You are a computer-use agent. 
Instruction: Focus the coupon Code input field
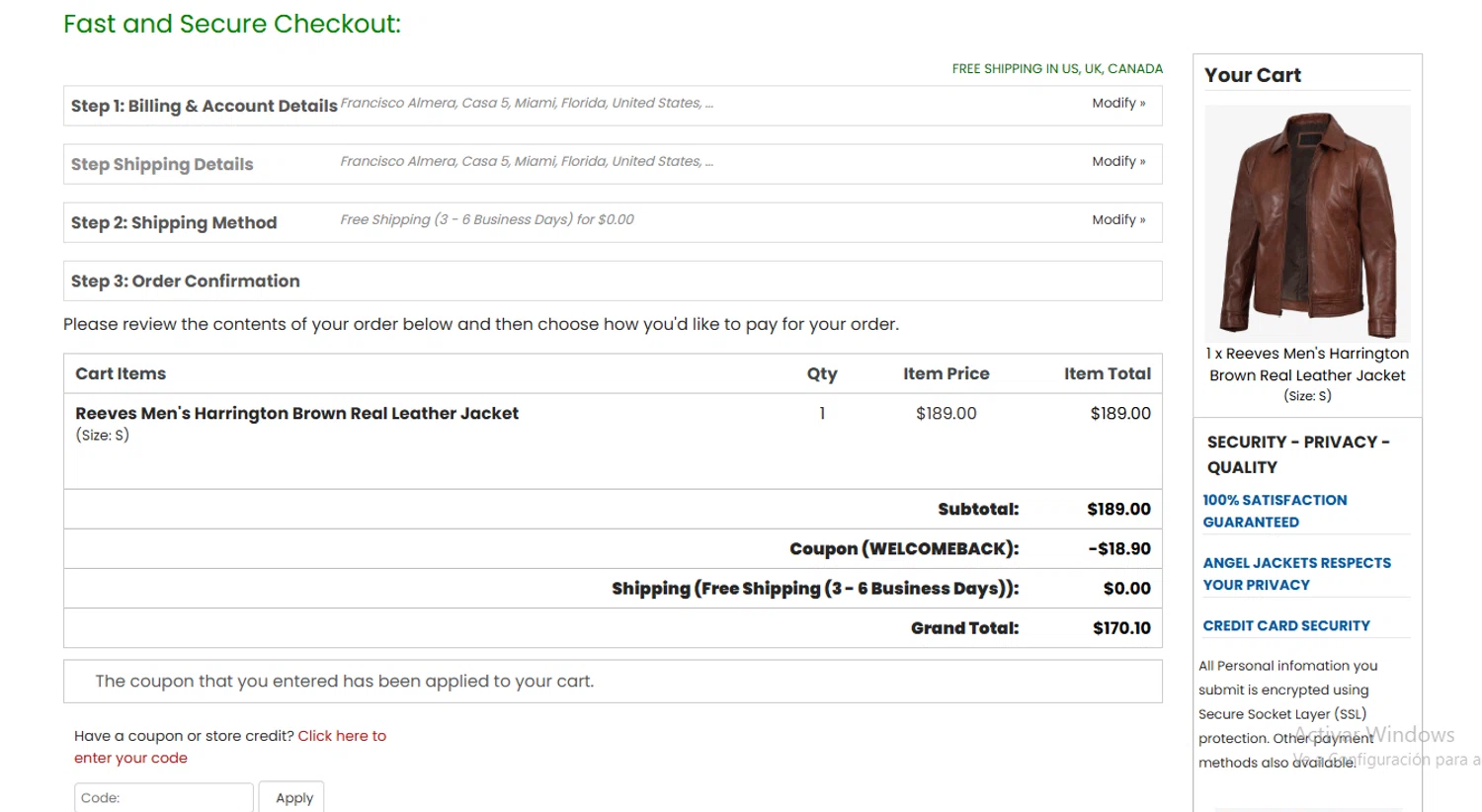pyautogui.click(x=164, y=797)
